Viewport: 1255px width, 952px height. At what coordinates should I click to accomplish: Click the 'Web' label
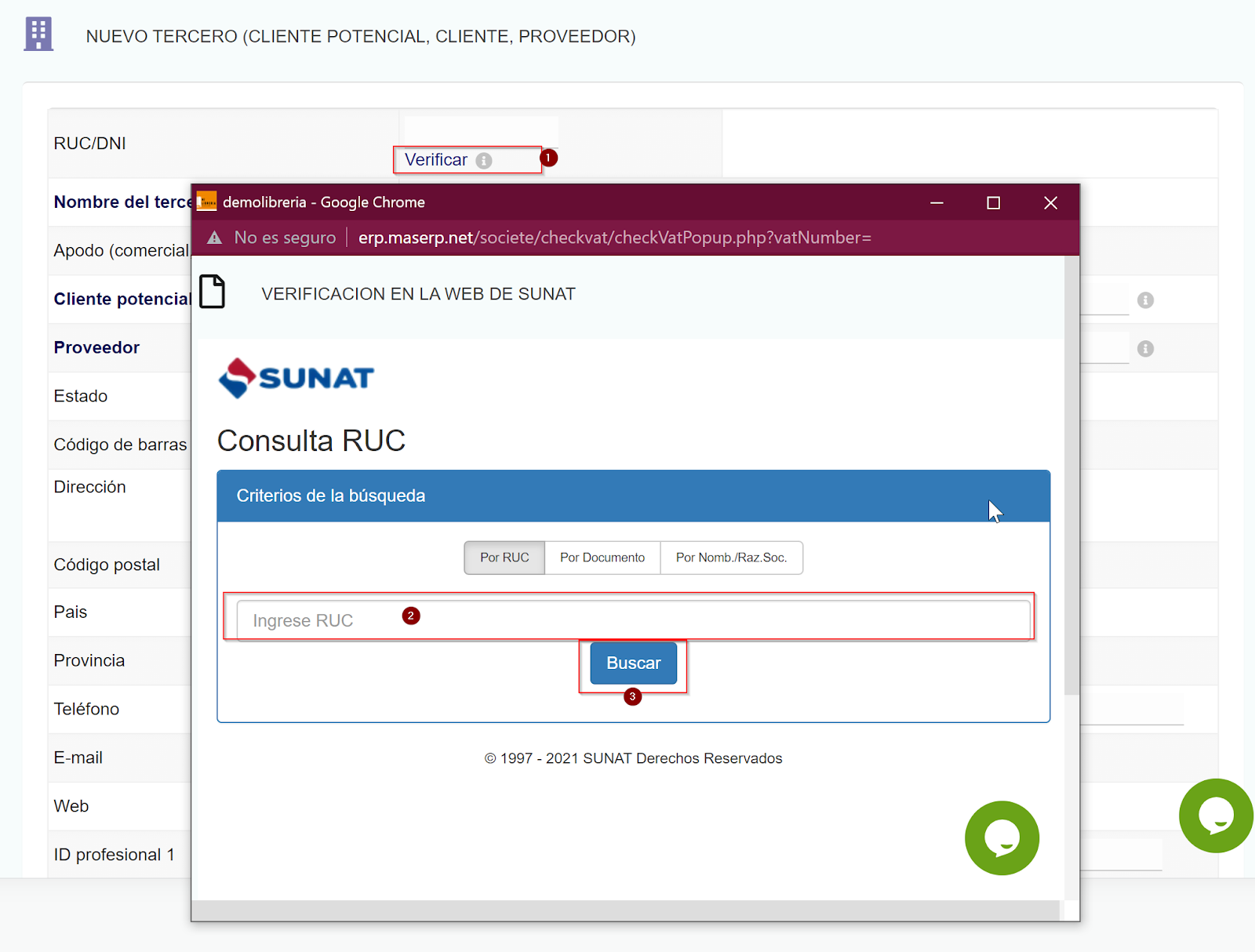click(x=71, y=806)
